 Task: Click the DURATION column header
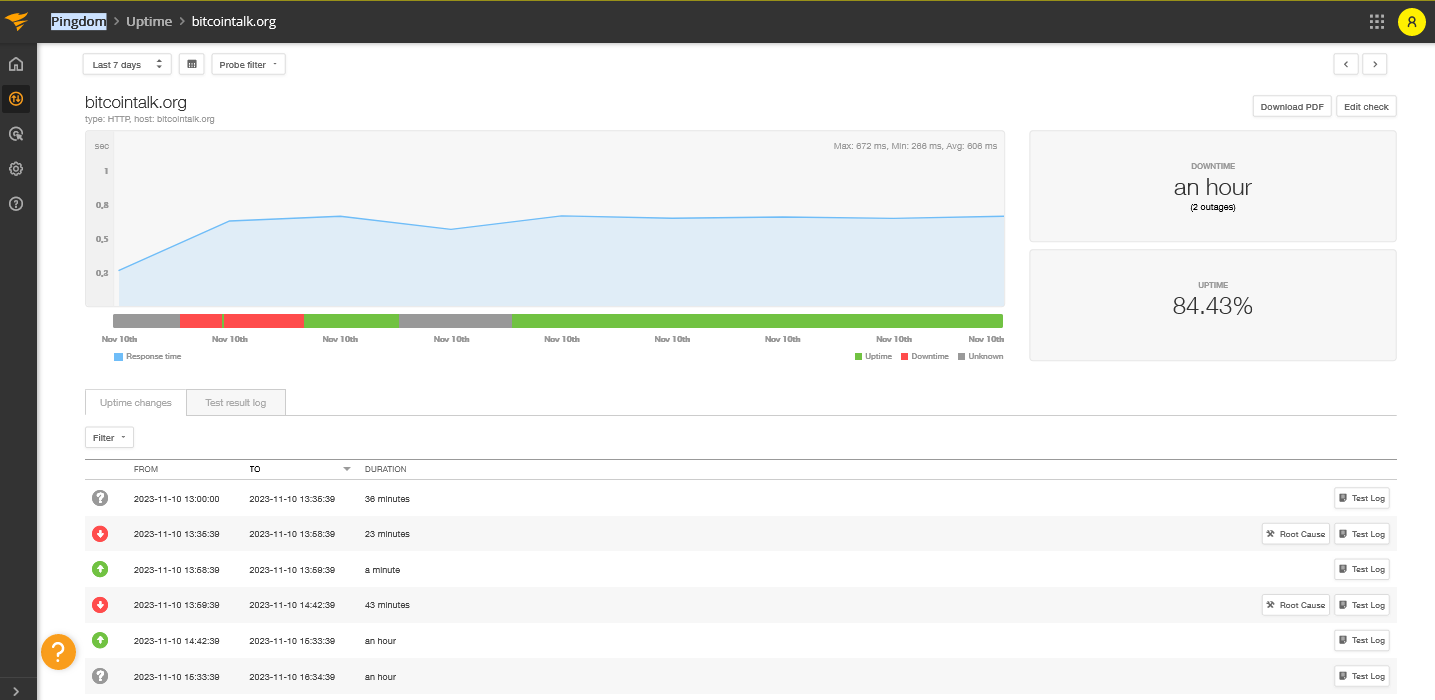coord(385,469)
